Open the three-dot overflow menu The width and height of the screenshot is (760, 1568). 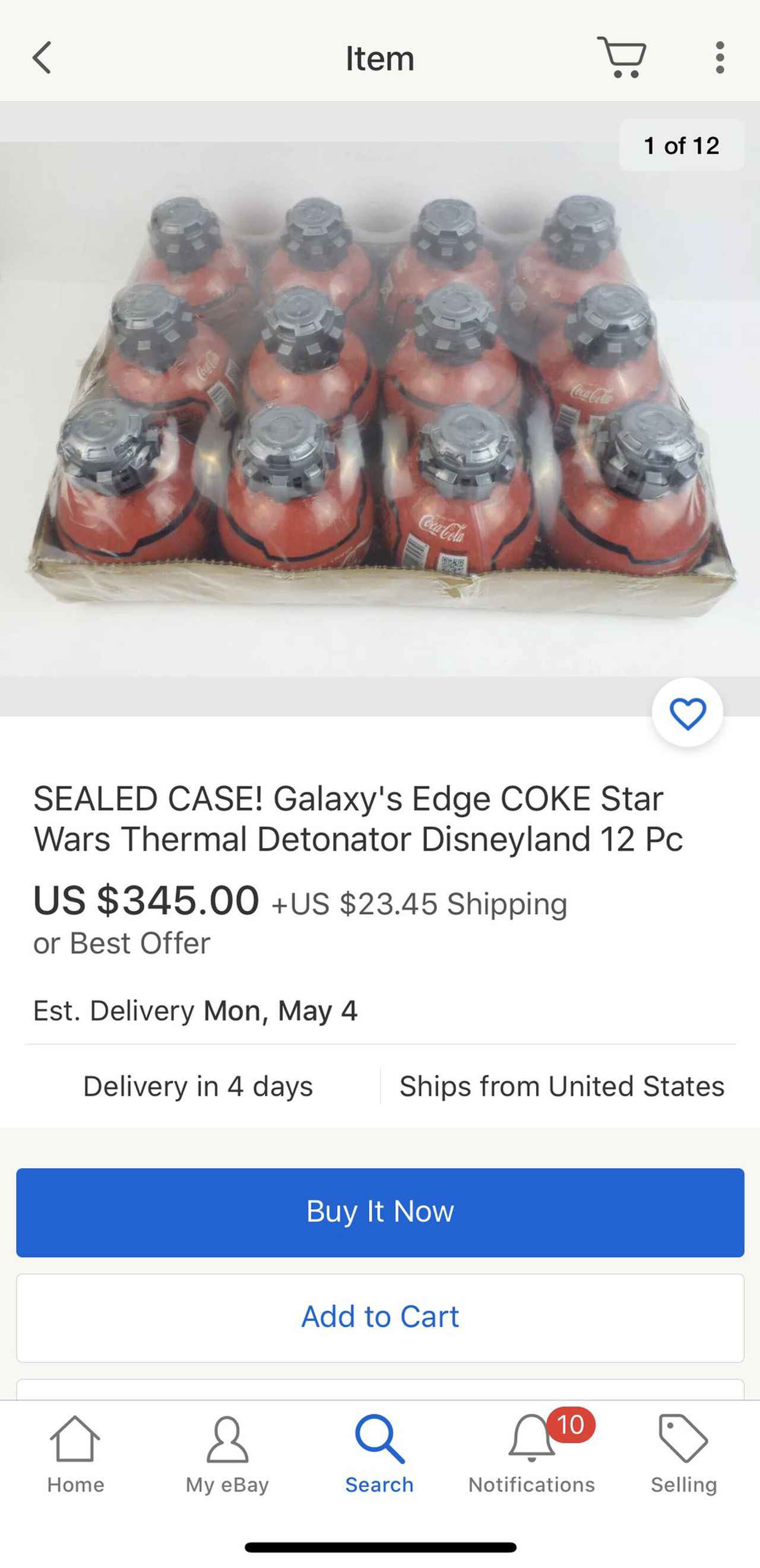[720, 58]
